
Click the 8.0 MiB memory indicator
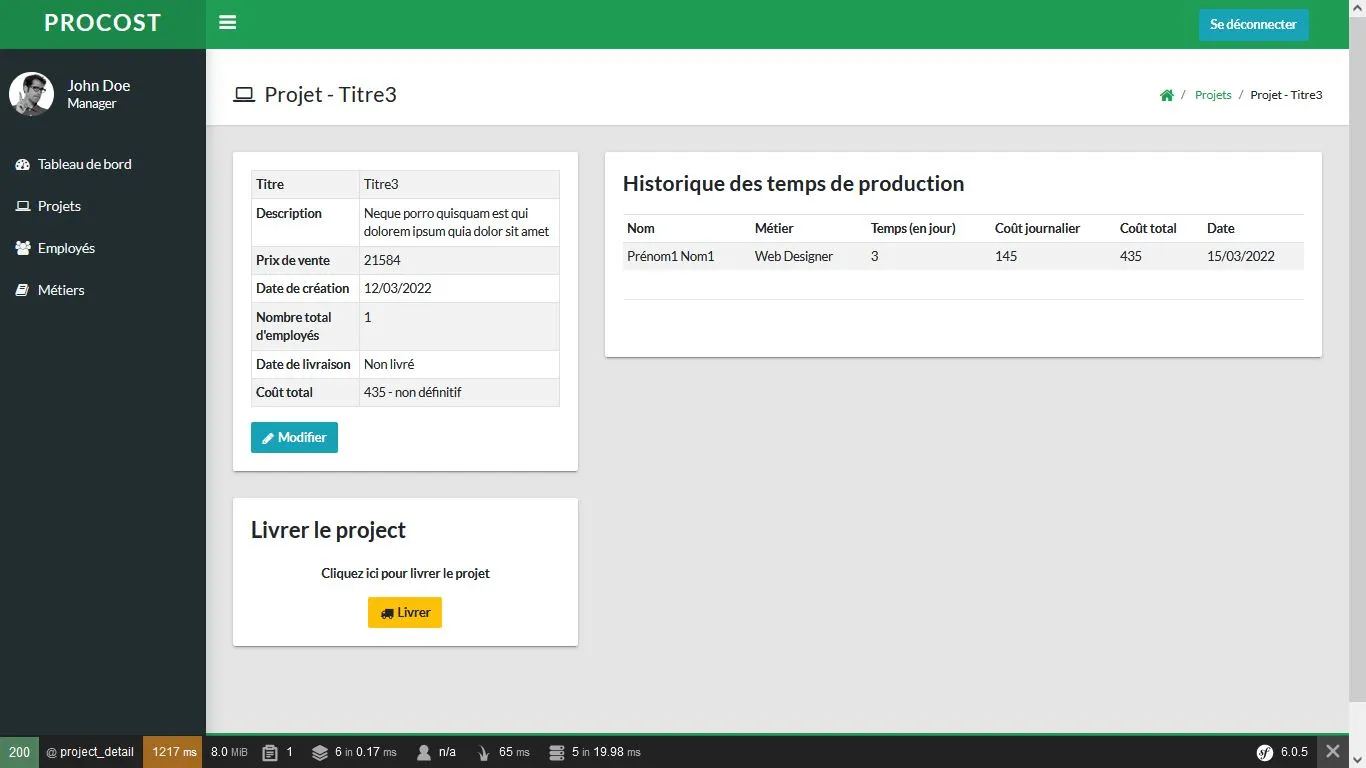(229, 752)
